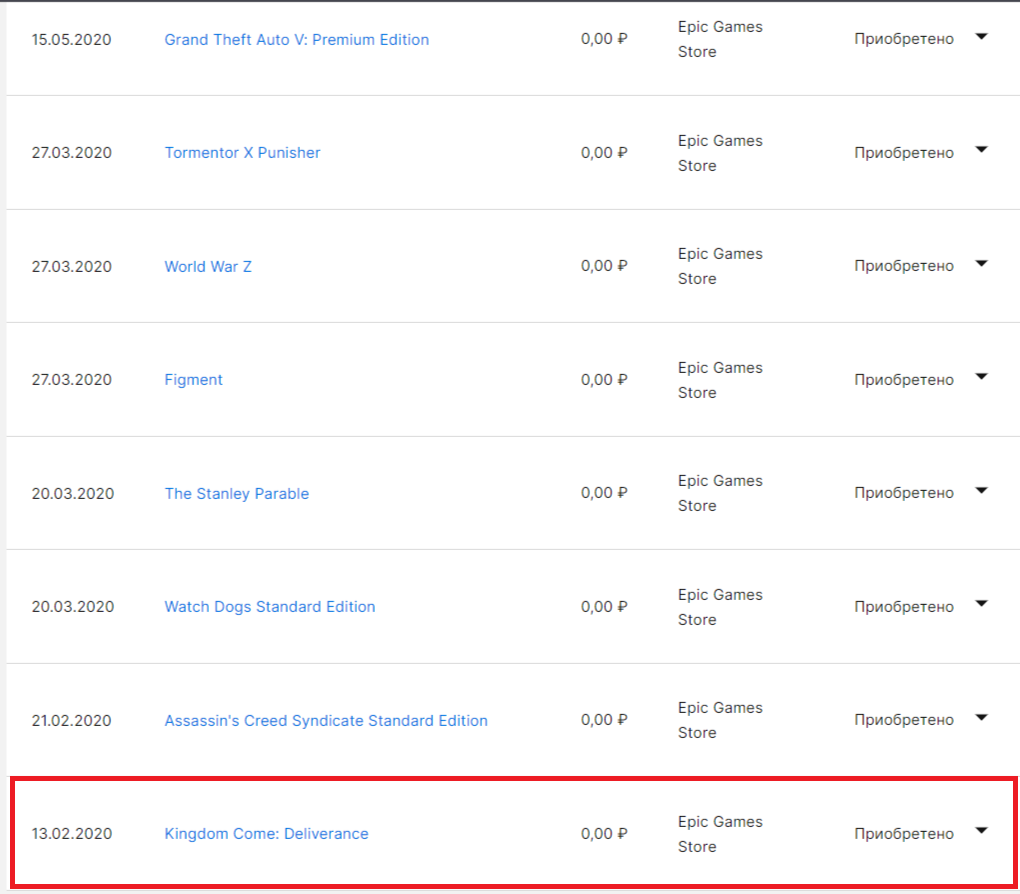Click Epic Games Store in Kingdom Come row
The width and height of the screenshot is (1020, 894).
(x=720, y=834)
